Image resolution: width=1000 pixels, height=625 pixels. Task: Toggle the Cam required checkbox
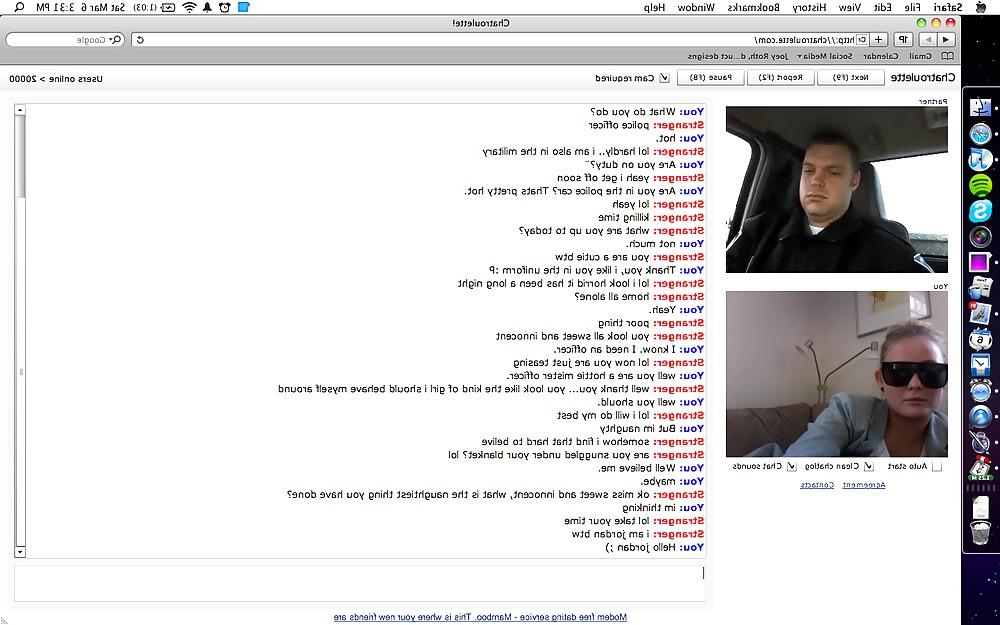pos(664,78)
